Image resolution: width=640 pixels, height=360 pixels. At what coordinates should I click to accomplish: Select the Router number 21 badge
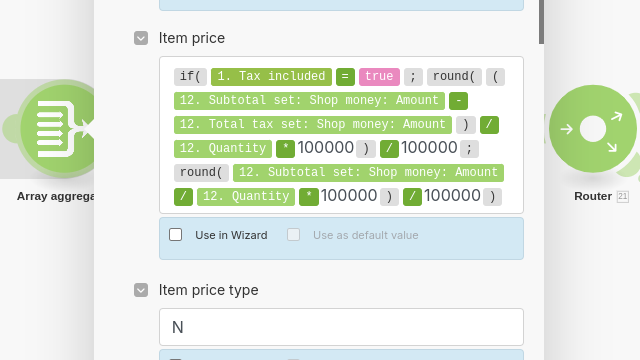[x=622, y=196]
